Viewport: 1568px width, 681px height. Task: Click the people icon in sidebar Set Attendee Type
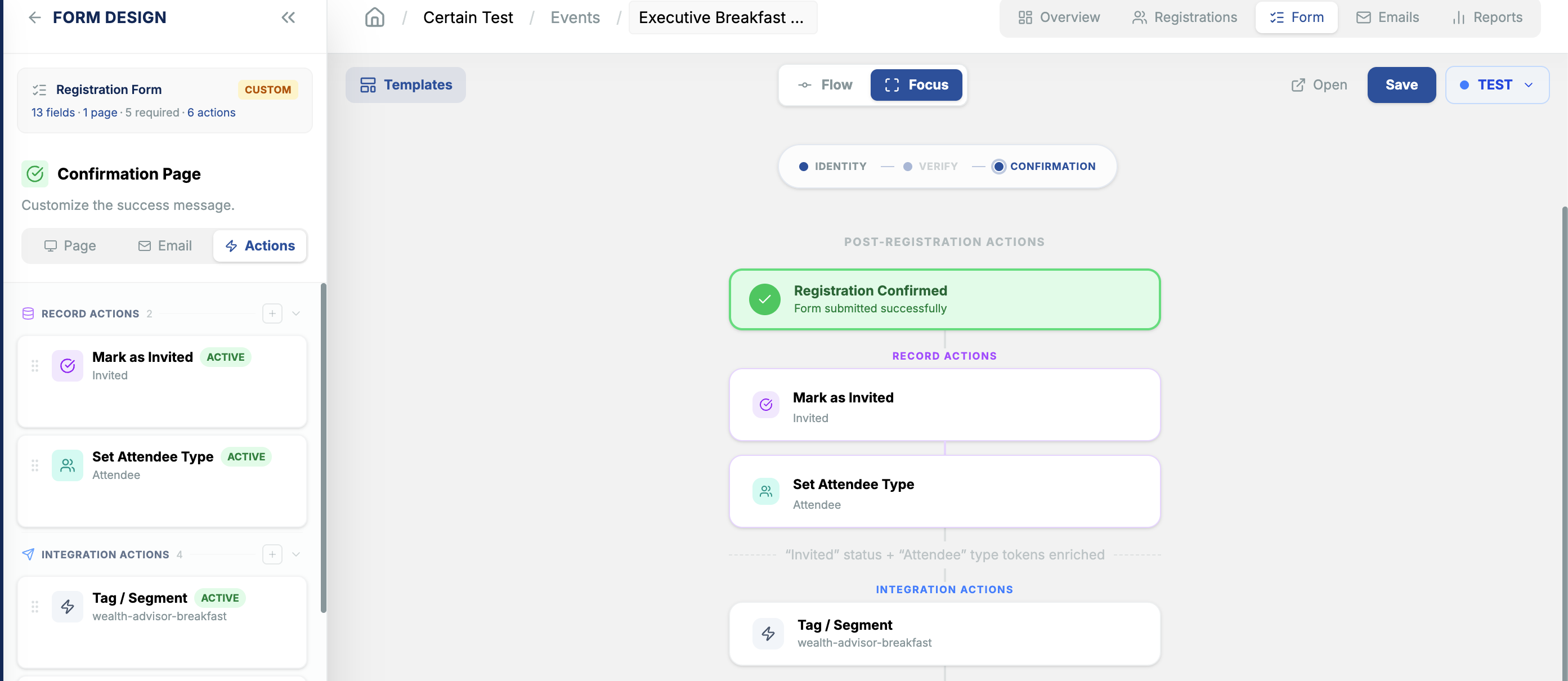pos(68,465)
